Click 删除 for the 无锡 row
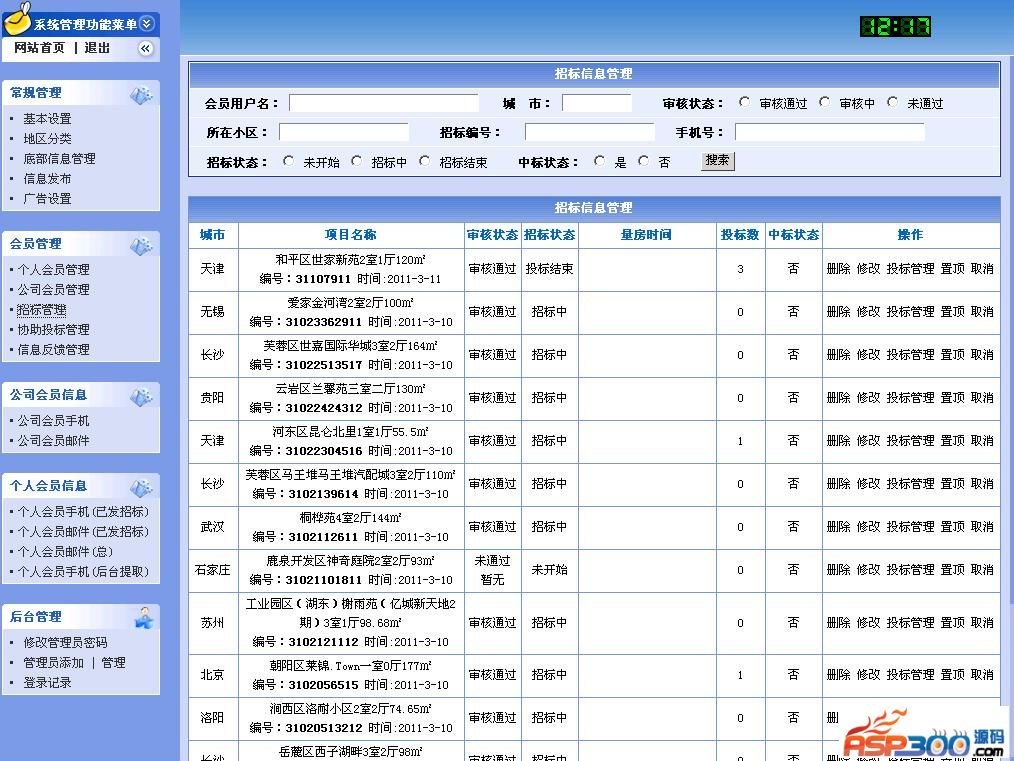This screenshot has height=761, width=1014. pos(838,312)
